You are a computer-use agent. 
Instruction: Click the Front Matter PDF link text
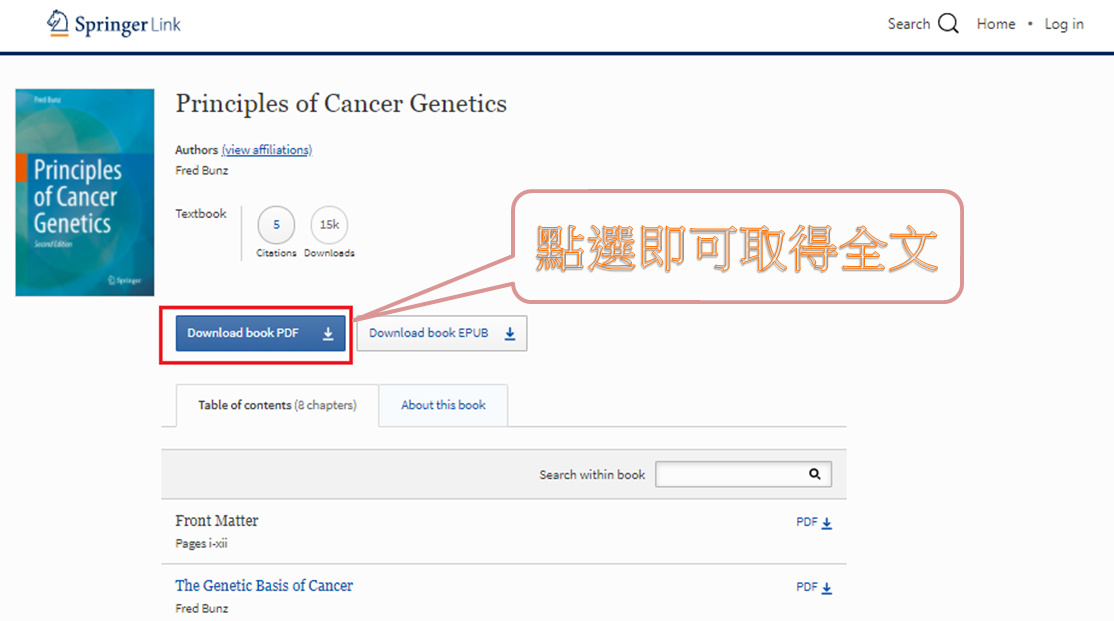pos(806,522)
